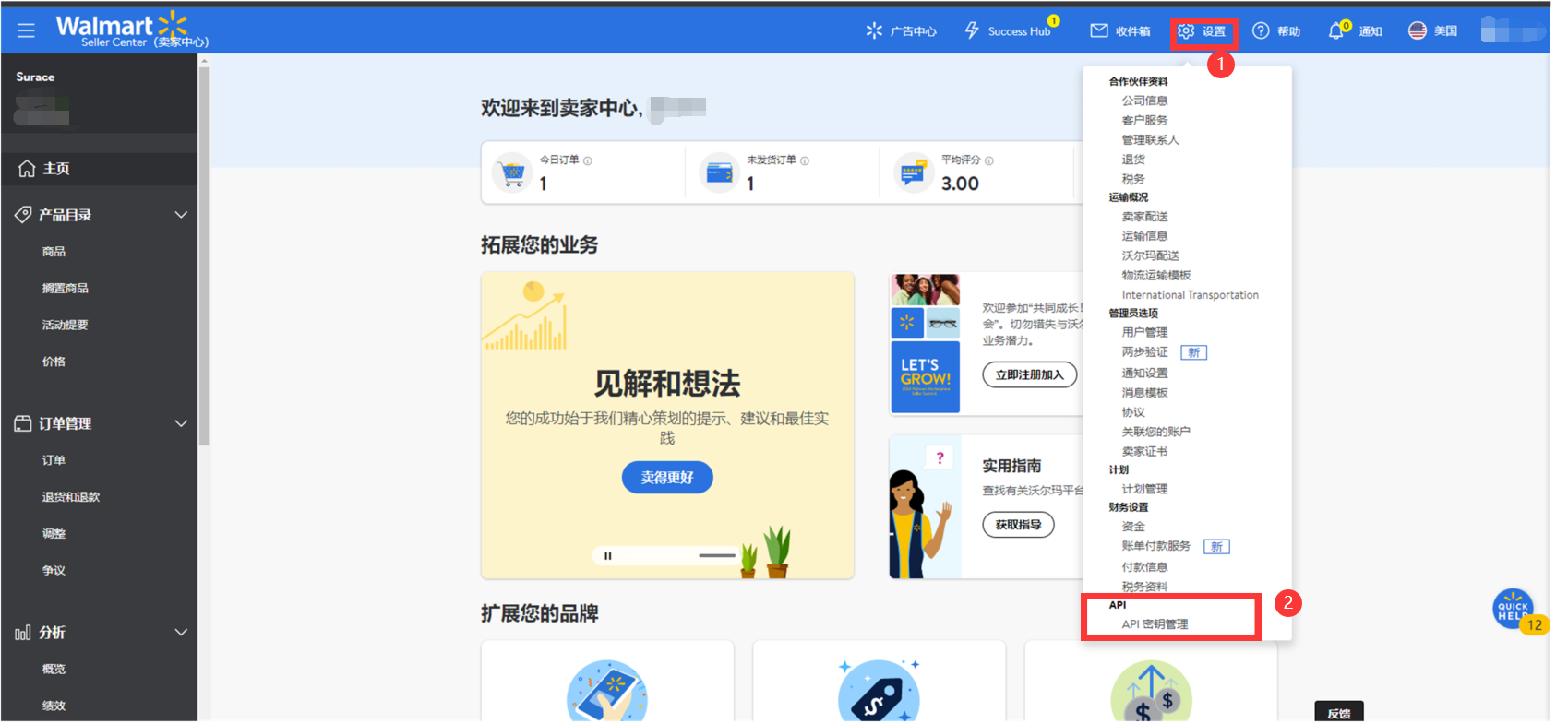
Task: Open Success Hub lightning icon
Action: pyautogui.click(x=972, y=30)
